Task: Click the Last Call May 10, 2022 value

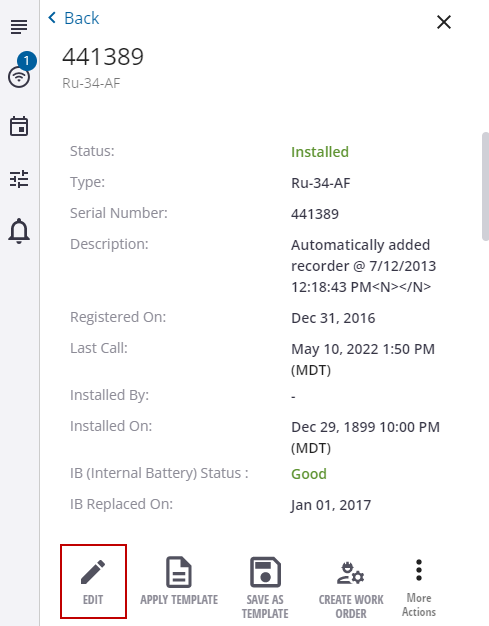Action: 363,359
